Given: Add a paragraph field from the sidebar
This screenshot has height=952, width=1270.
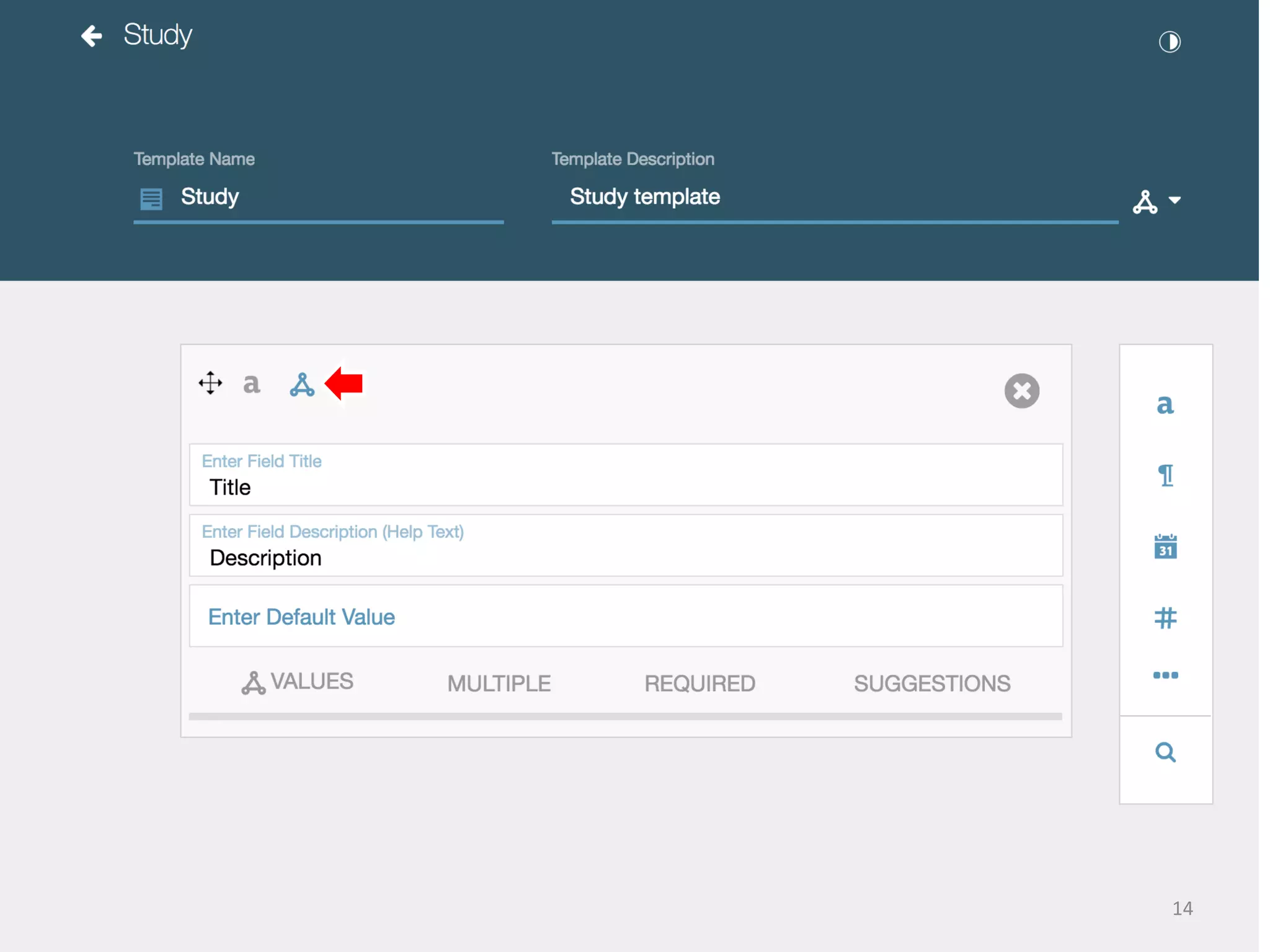Looking at the screenshot, I should [x=1165, y=475].
